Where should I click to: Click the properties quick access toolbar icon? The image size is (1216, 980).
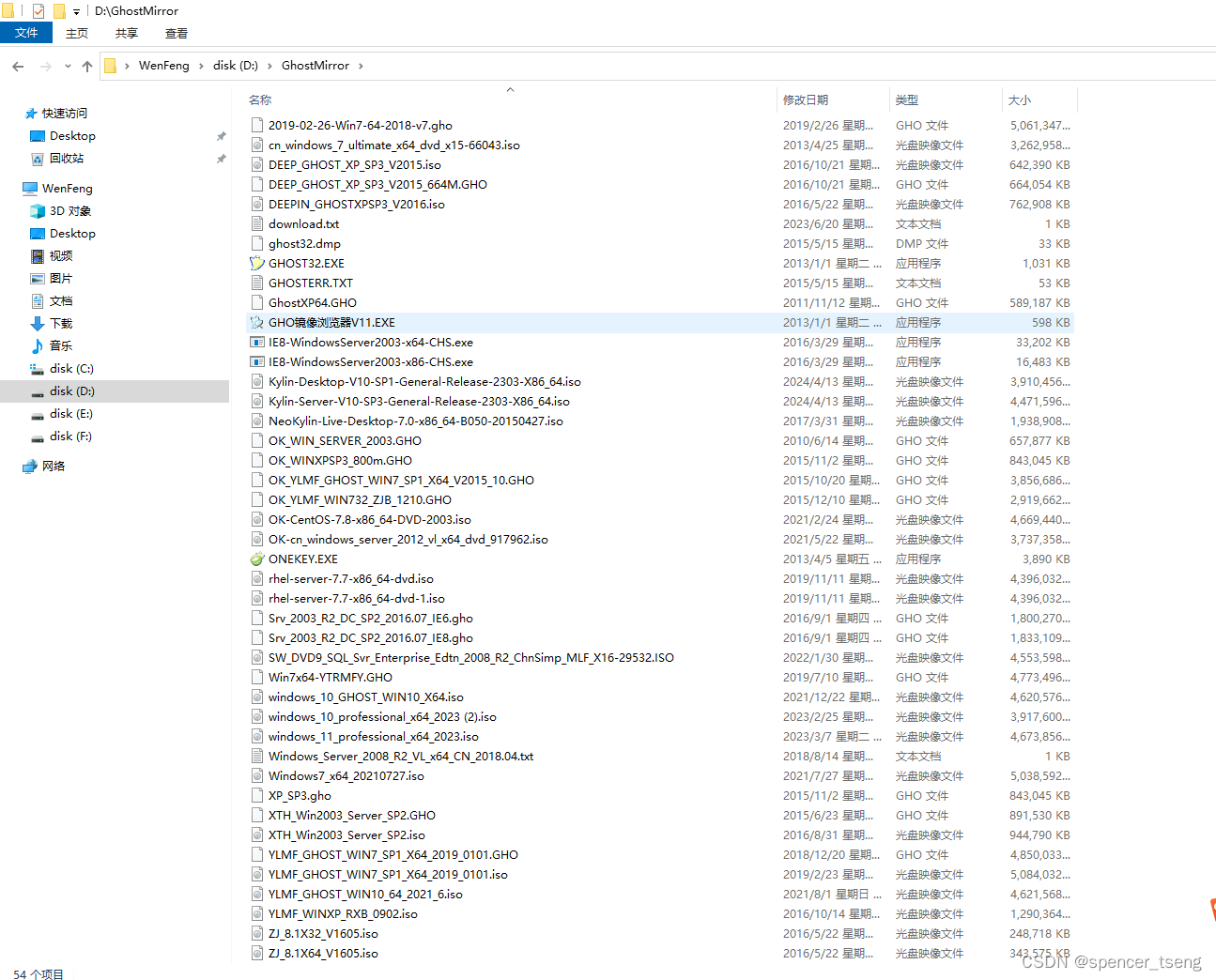(x=38, y=11)
